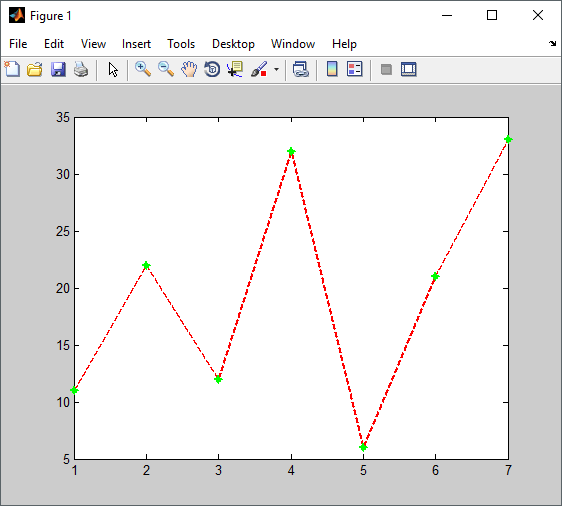The width and height of the screenshot is (562, 506).
Task: Click the New Figure icon
Action: point(12,69)
